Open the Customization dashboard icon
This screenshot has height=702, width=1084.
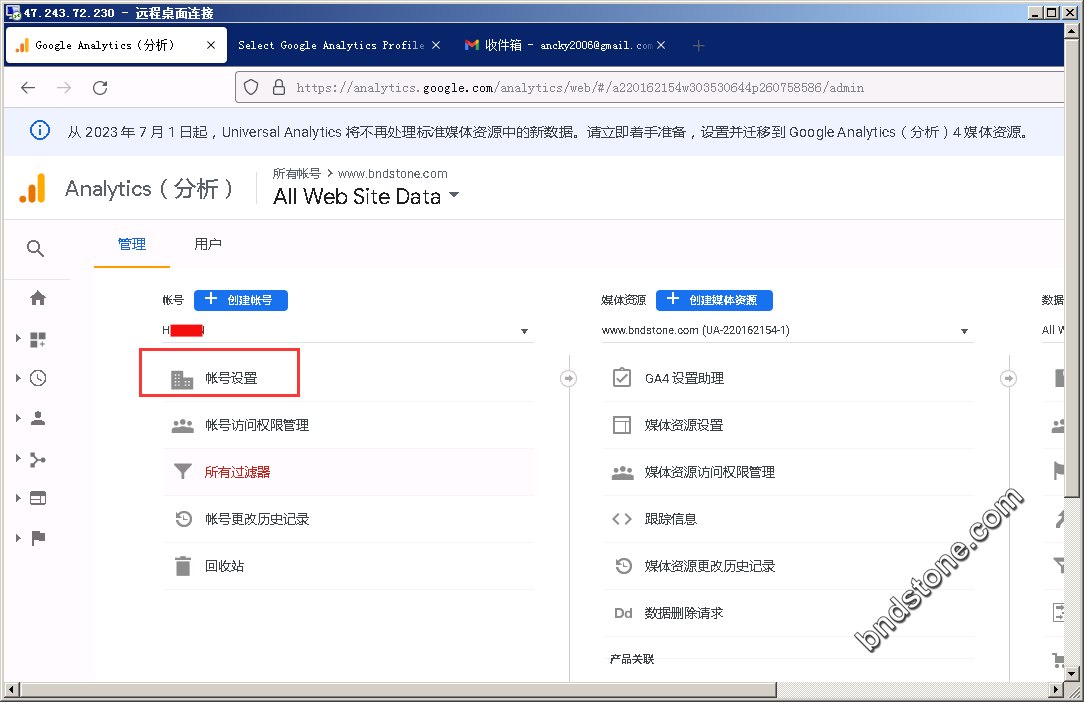(38, 339)
